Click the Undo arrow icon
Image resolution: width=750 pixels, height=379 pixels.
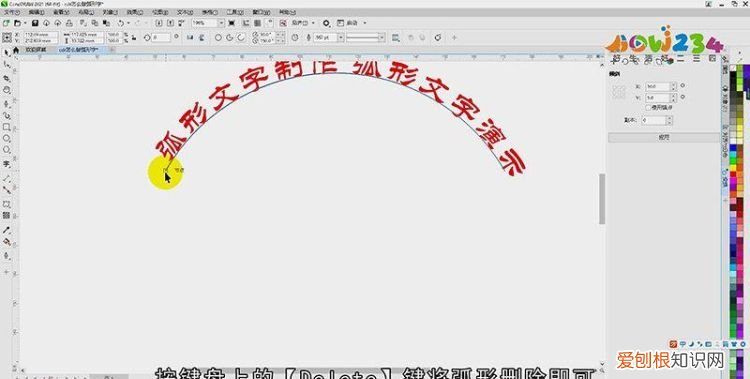[x=121, y=23]
